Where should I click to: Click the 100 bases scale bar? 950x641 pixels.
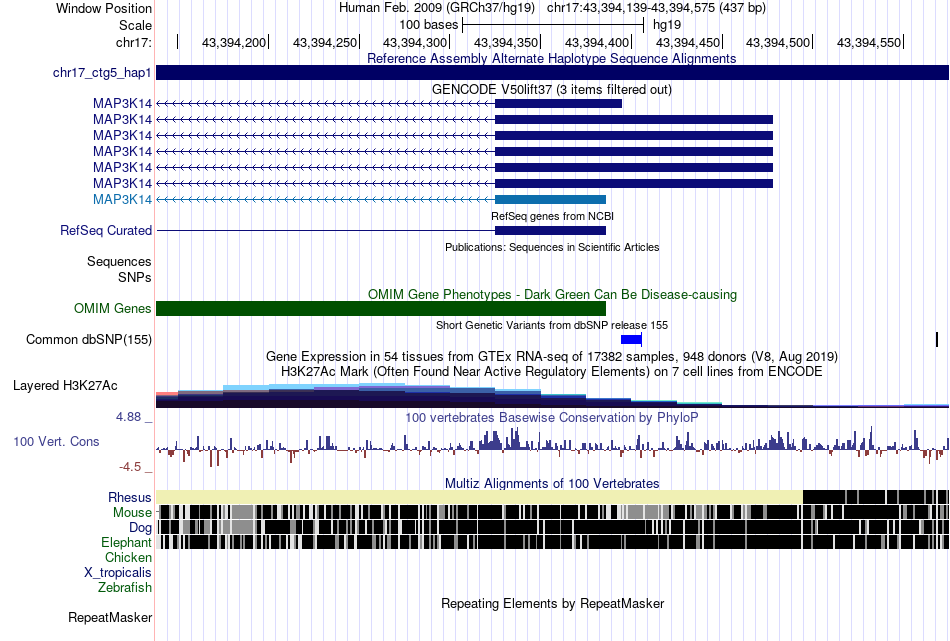(553, 25)
